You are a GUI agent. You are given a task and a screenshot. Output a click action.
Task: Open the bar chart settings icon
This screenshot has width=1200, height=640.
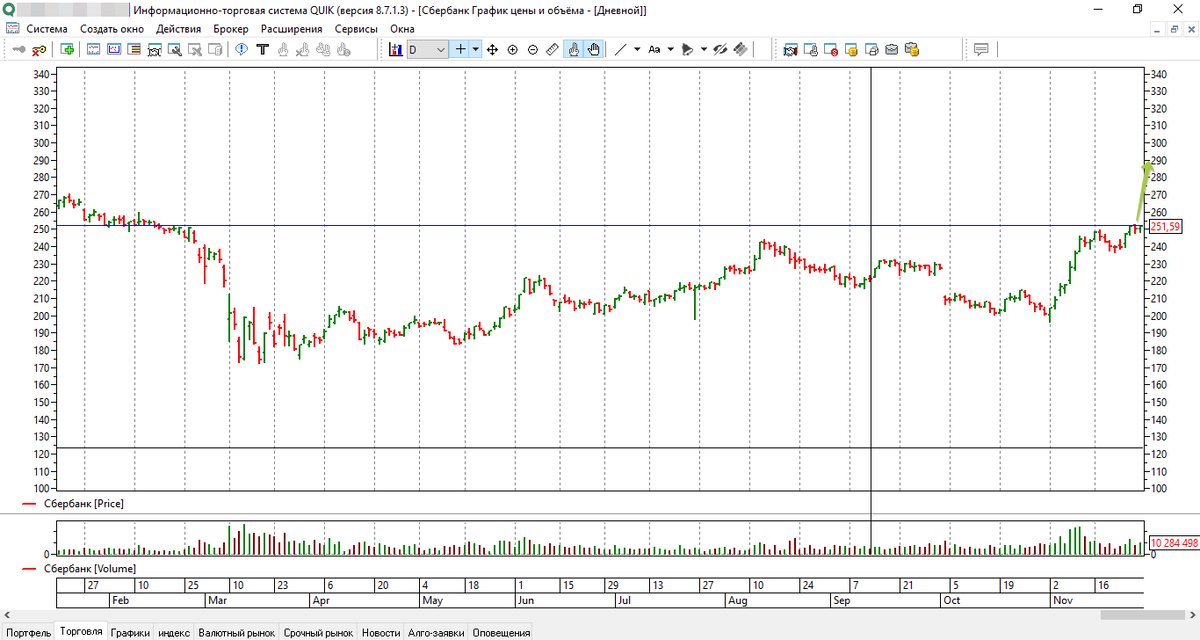(396, 49)
